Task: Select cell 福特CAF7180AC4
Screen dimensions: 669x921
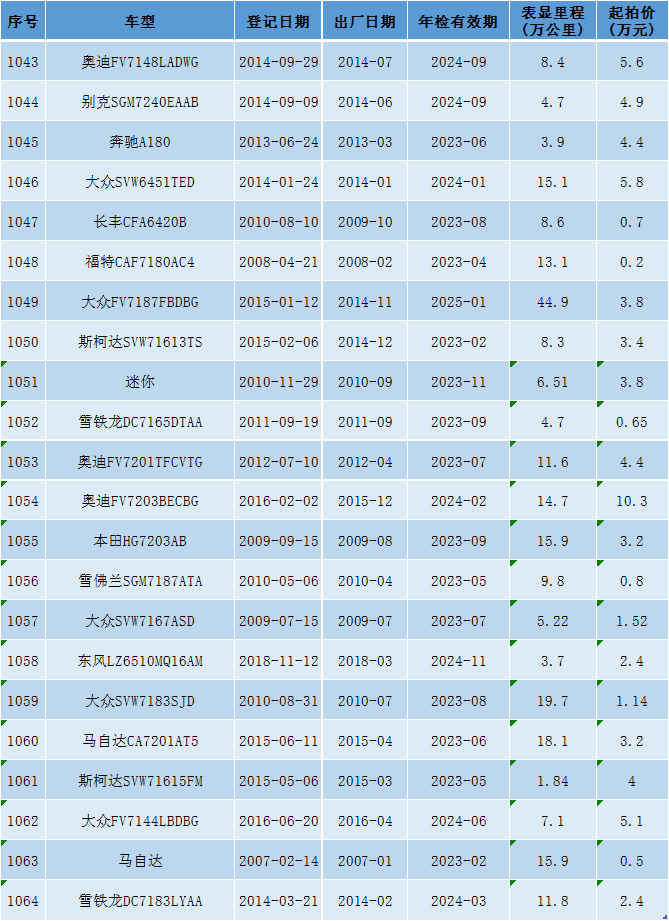Action: 140,261
